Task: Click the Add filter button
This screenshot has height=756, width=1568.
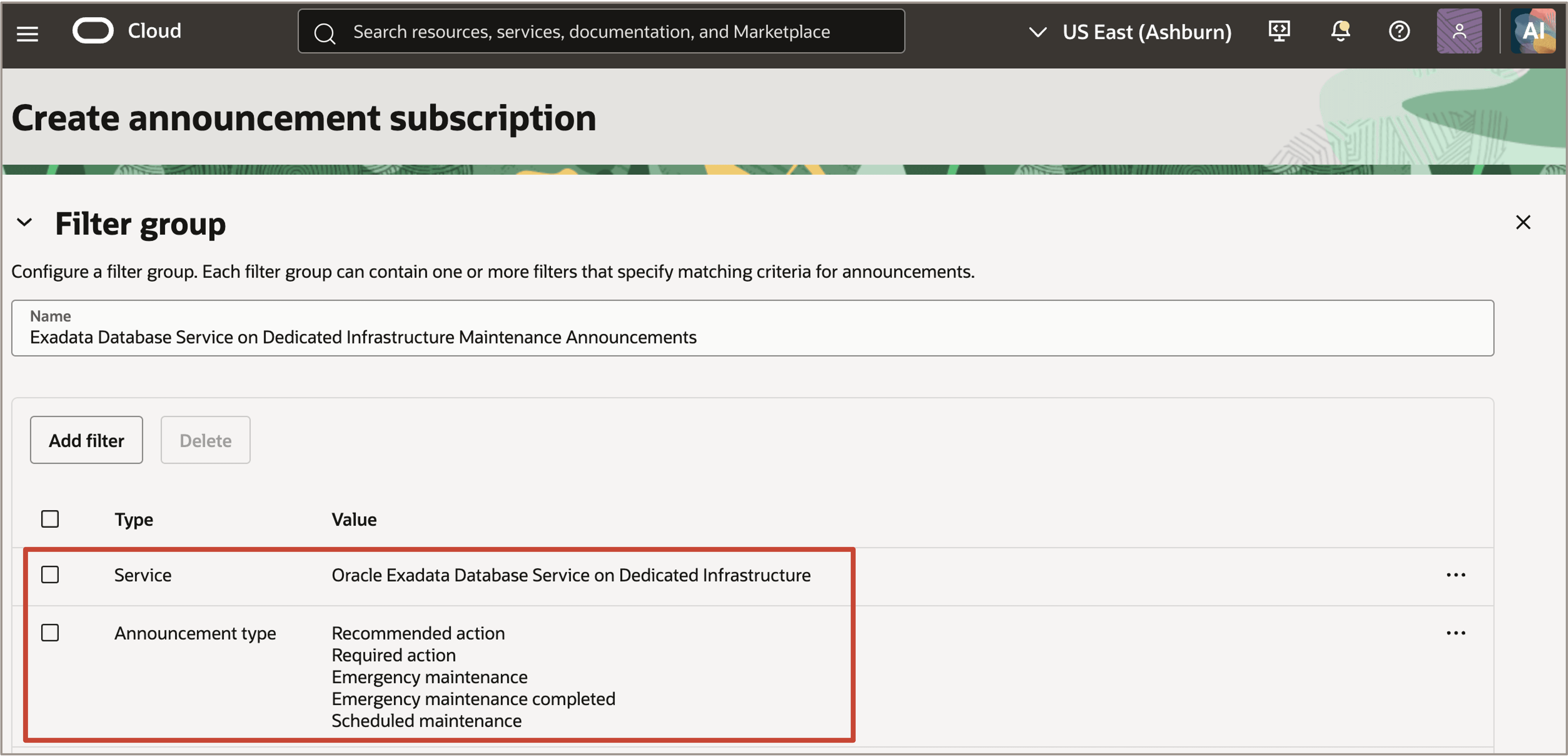Action: [87, 440]
